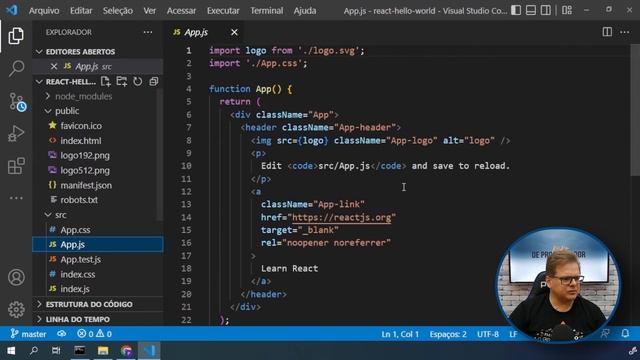Toggle secondary side bar visibility
The width and height of the screenshot is (640, 360).
click(545, 10)
